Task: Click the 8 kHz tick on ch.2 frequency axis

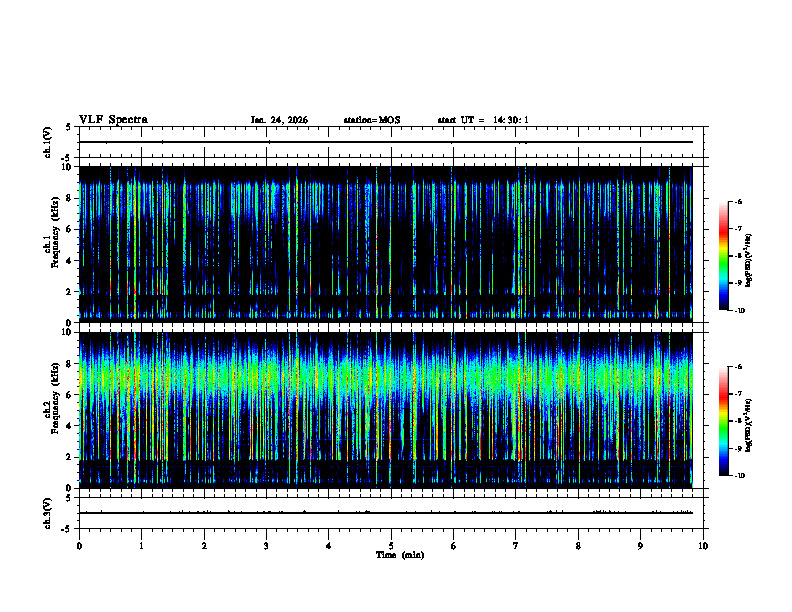Action: click(x=69, y=364)
